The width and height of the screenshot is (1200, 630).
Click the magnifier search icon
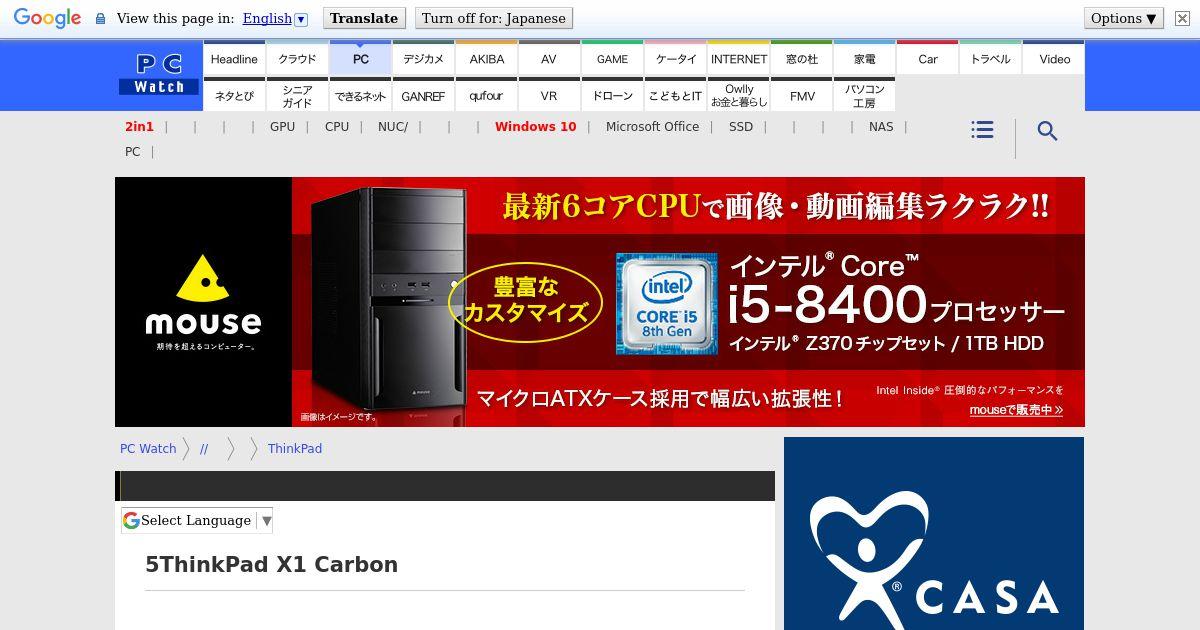pyautogui.click(x=1047, y=131)
